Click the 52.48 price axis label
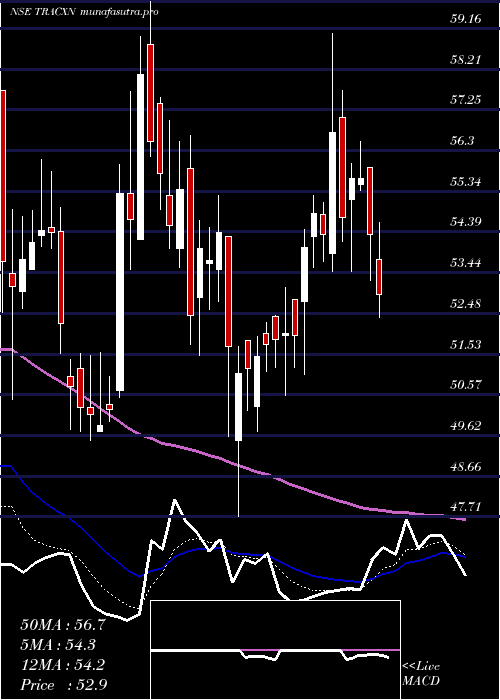 click(x=465, y=304)
